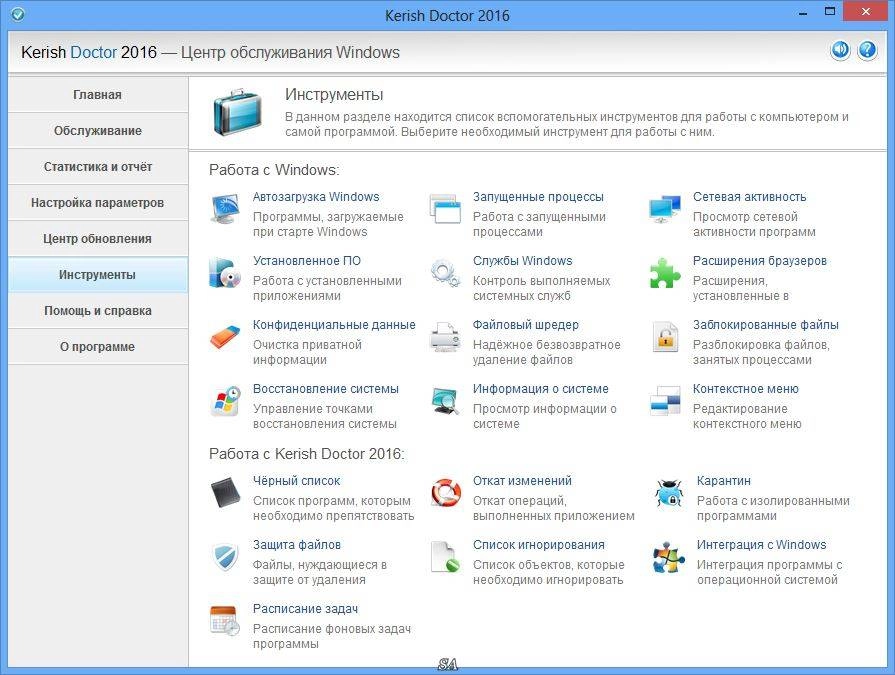Switch to the Обслуживание section
This screenshot has width=895, height=675.
(98, 131)
